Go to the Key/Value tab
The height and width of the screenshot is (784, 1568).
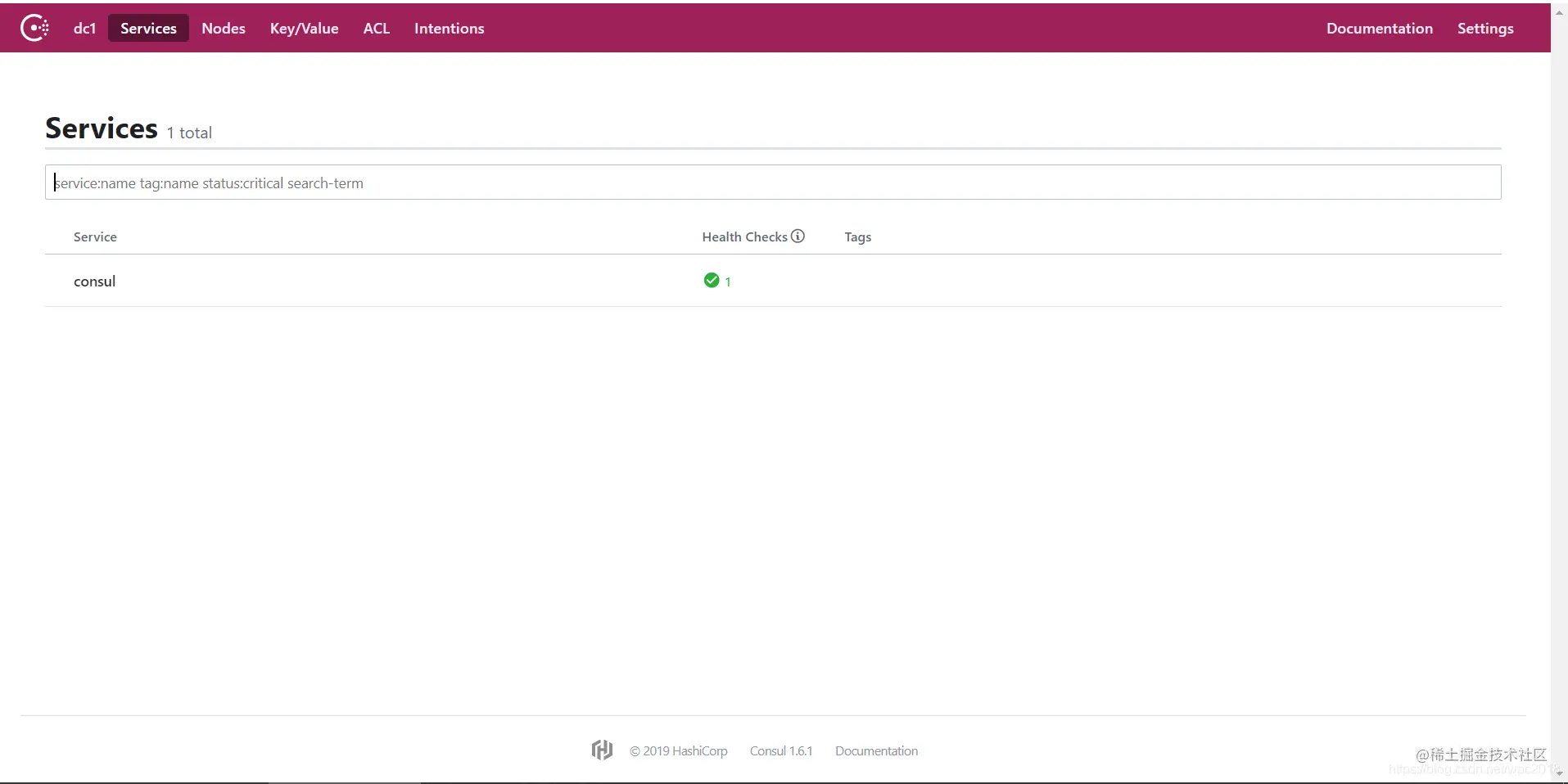click(305, 28)
